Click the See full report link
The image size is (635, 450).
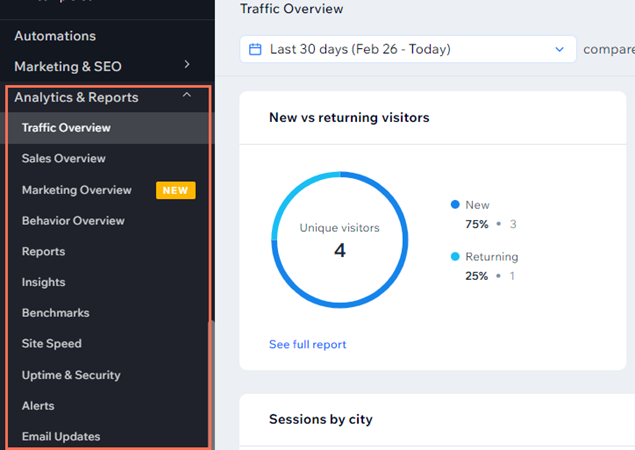307,344
